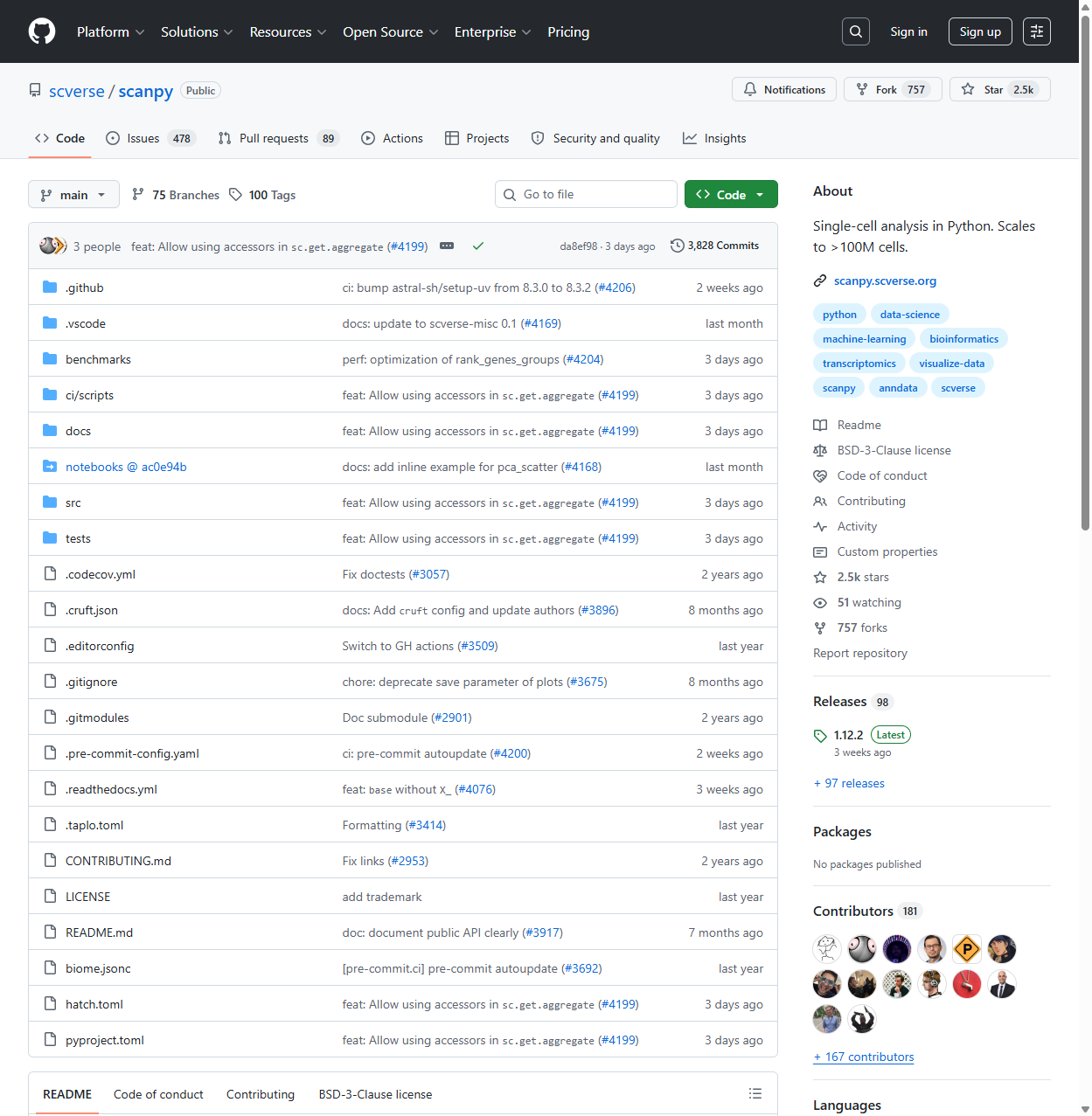Expand the Enterprise menu
Screen dimensions: 1092x1116
[493, 31]
